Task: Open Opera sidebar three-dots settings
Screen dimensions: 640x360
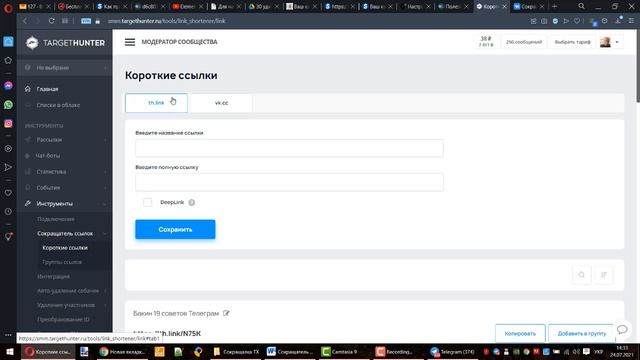Action: coord(8,335)
